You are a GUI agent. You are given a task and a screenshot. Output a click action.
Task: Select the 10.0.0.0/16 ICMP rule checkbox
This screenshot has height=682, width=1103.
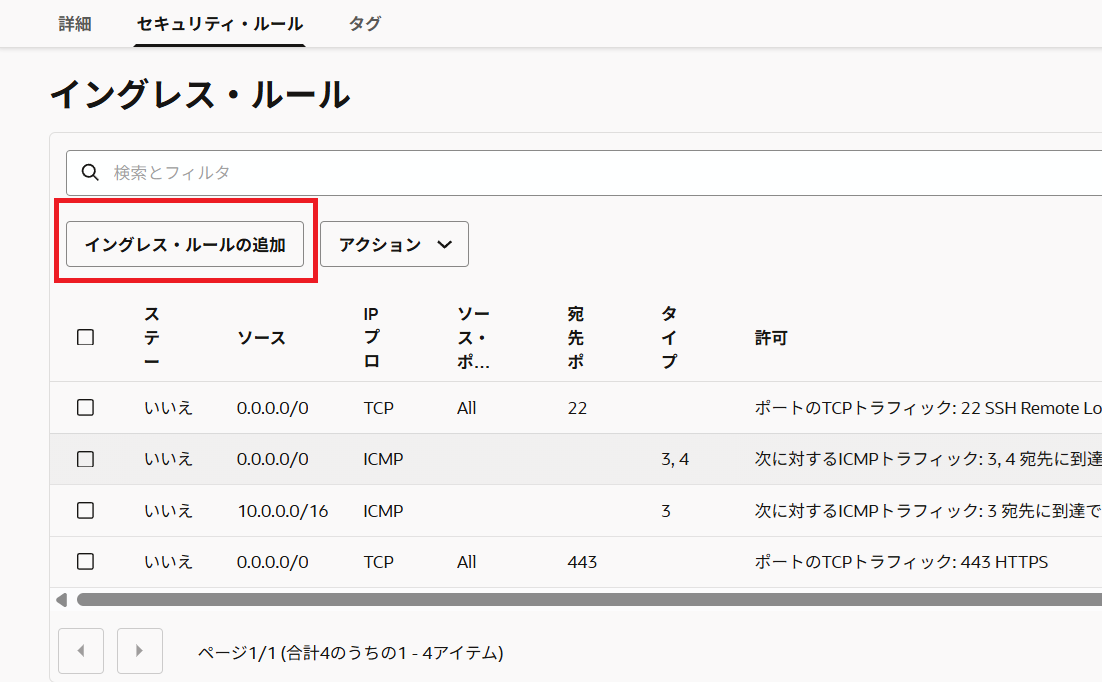[x=86, y=511]
